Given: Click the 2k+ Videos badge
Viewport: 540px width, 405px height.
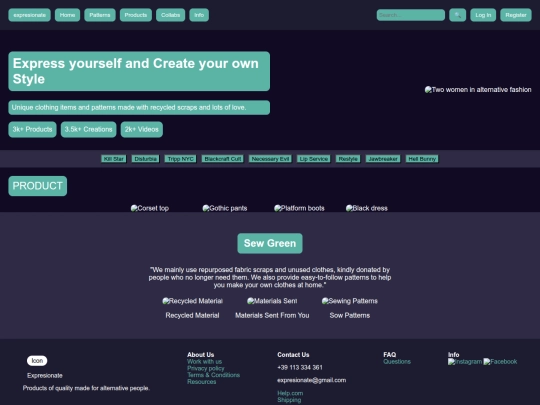Looking at the screenshot, I should tap(142, 129).
